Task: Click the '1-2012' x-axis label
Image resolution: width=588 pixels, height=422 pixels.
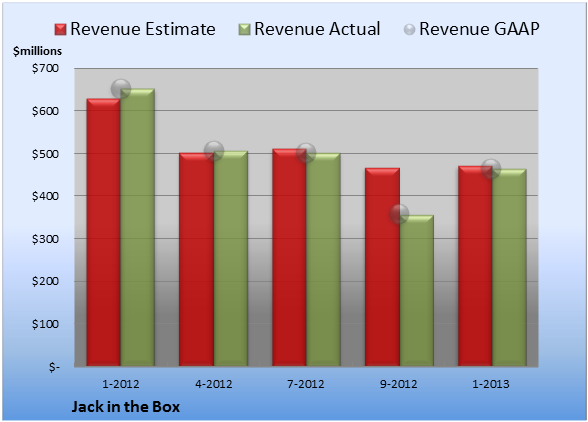Action: click(121, 384)
